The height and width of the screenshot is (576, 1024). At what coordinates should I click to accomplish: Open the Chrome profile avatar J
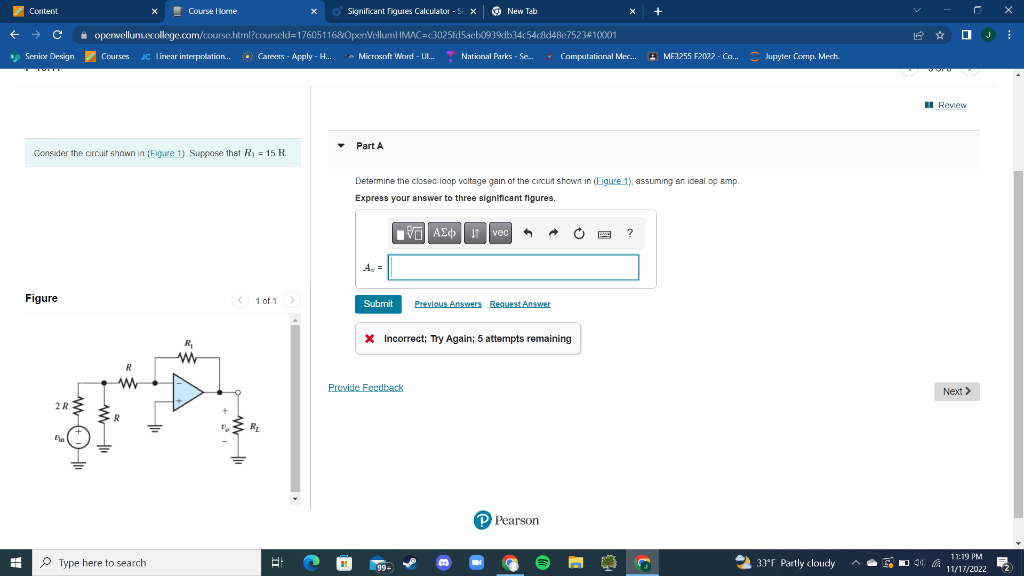point(988,35)
